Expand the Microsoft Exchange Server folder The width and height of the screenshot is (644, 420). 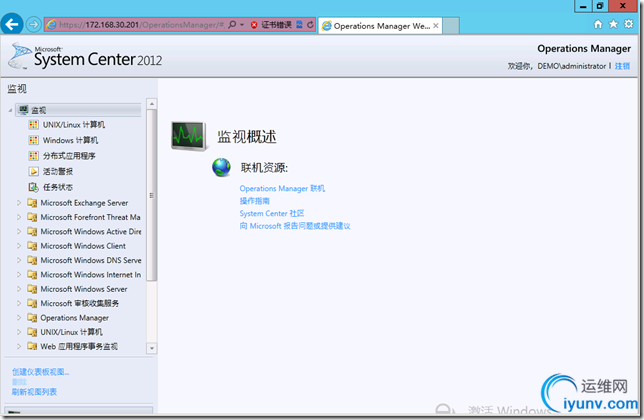(18, 202)
